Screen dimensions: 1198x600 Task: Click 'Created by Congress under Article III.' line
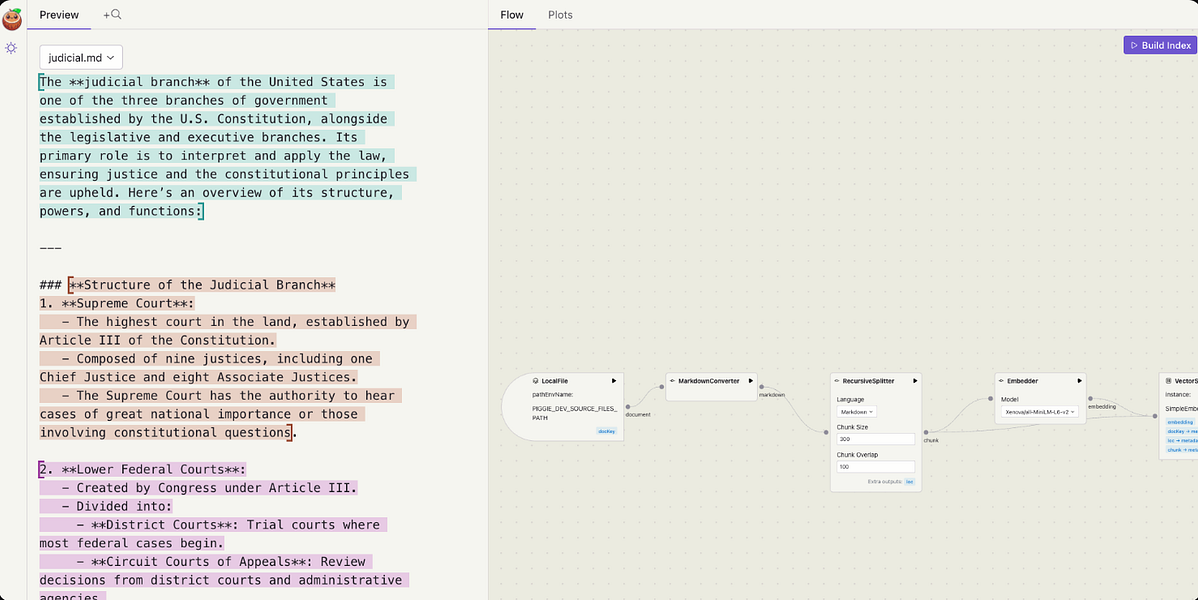pos(199,488)
